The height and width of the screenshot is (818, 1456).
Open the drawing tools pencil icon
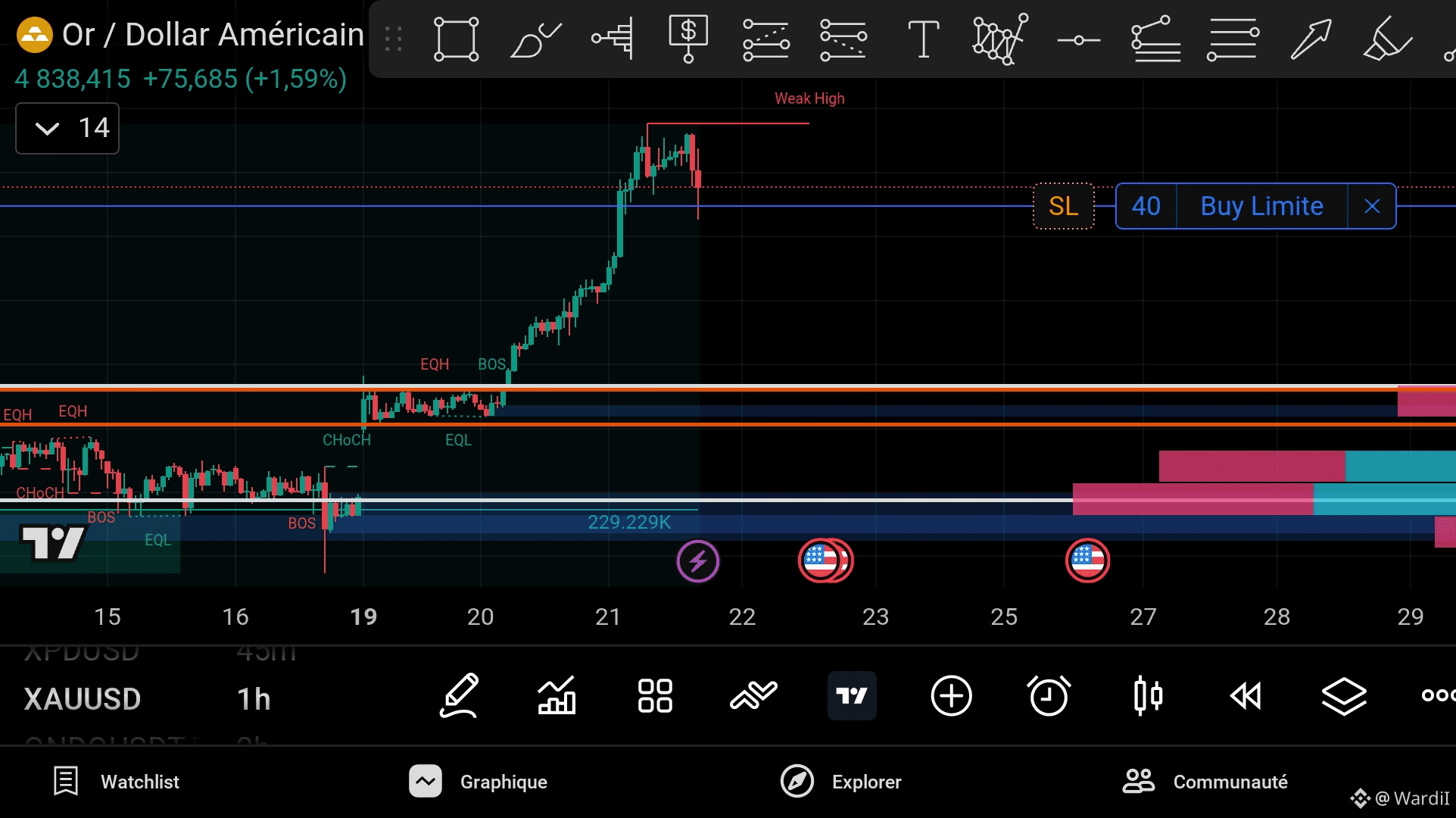pyautogui.click(x=459, y=695)
